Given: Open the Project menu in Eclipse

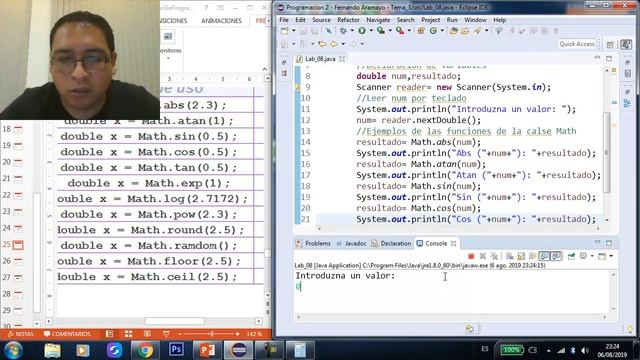Looking at the screenshot, I should pos(431,20).
